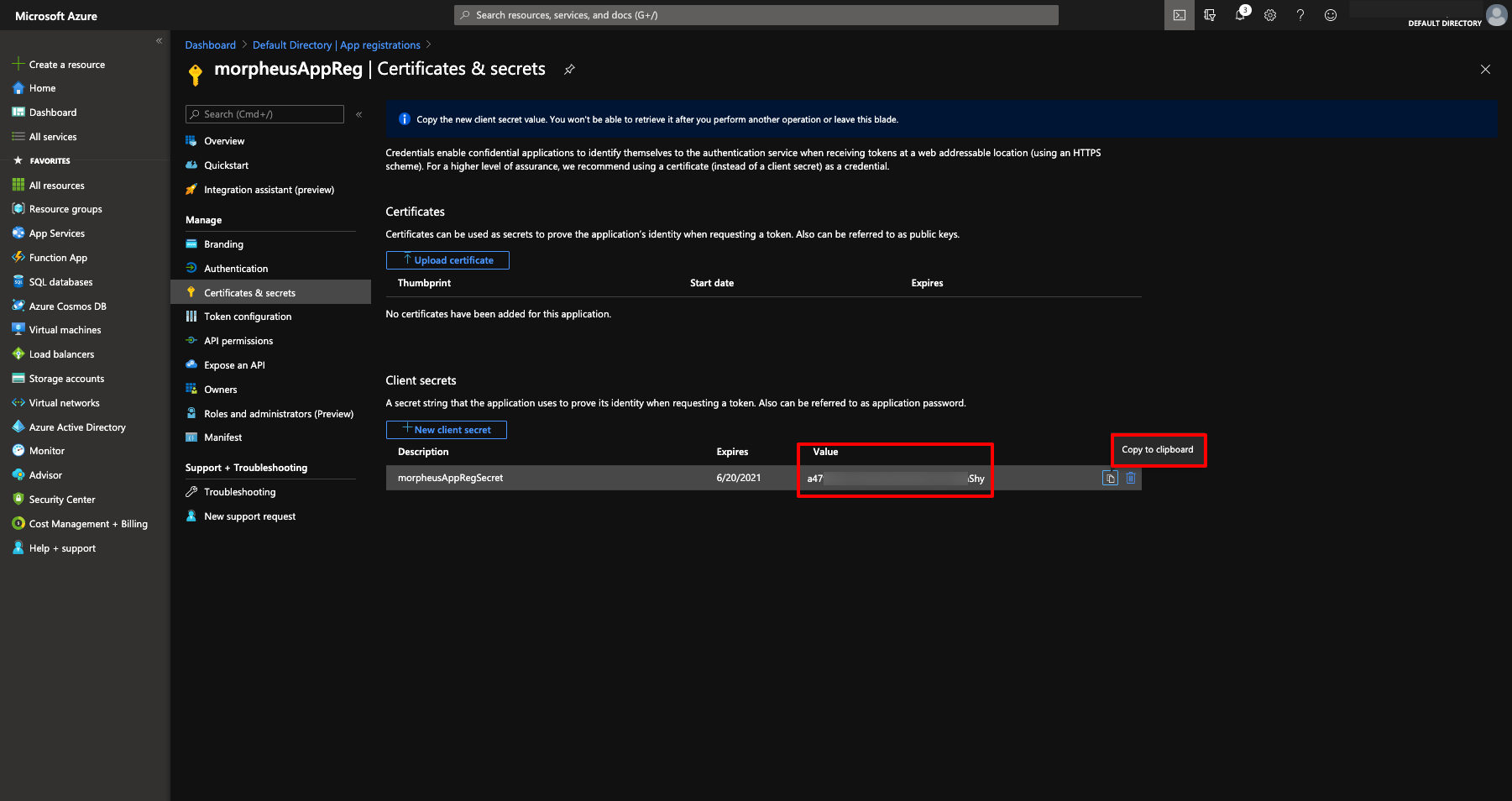Delete morpheusAppRegSecret with trash icon
Screen dimensions: 1512x801
(x=1131, y=477)
